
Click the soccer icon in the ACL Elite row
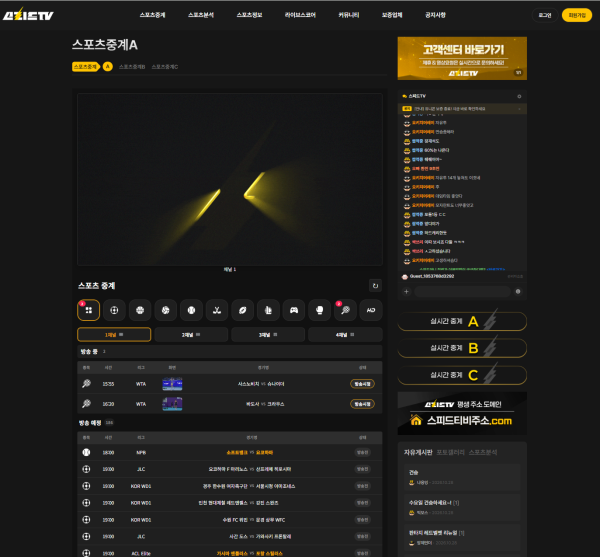tap(86, 553)
